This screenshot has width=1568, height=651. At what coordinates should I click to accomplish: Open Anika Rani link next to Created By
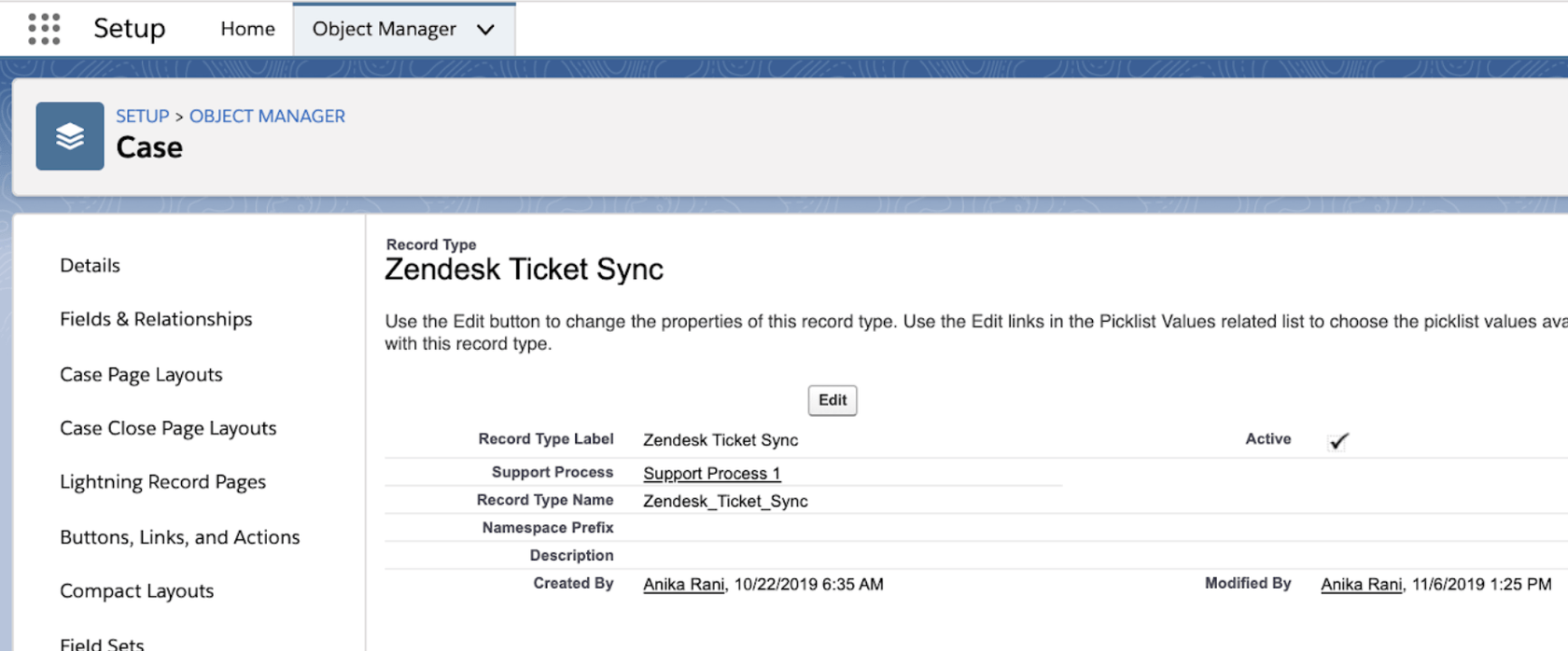683,584
